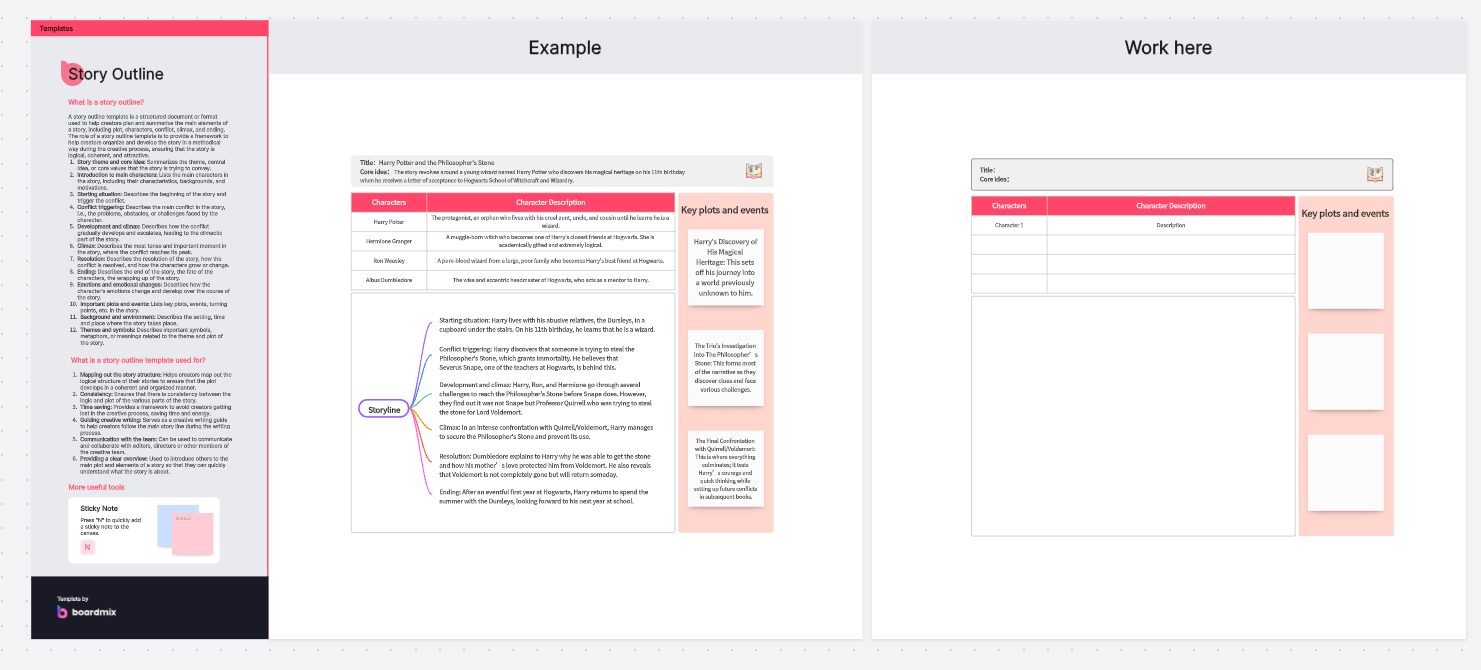Select the Work here frame header
This screenshot has width=1481, height=670.
click(1168, 48)
